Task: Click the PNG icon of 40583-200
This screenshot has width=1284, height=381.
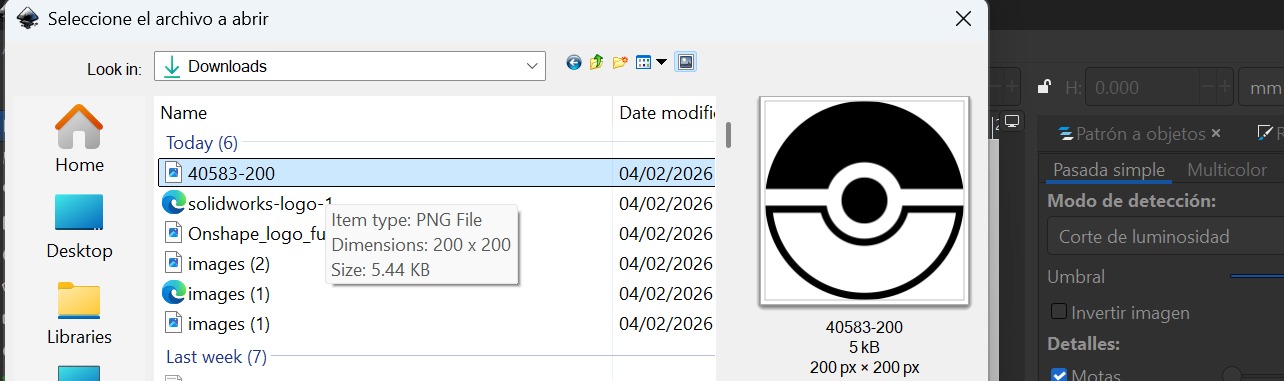Action: click(173, 172)
